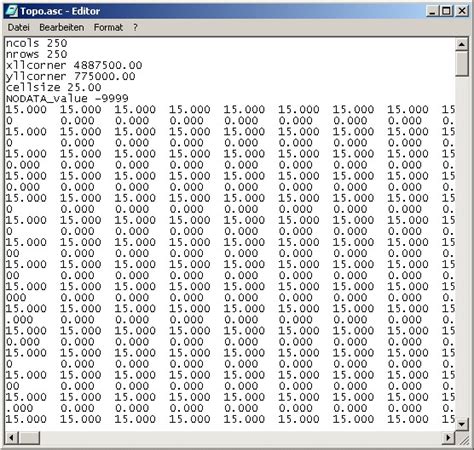Click the horizontal scrollbar right arrow
The height and width of the screenshot is (450, 474).
(449, 437)
